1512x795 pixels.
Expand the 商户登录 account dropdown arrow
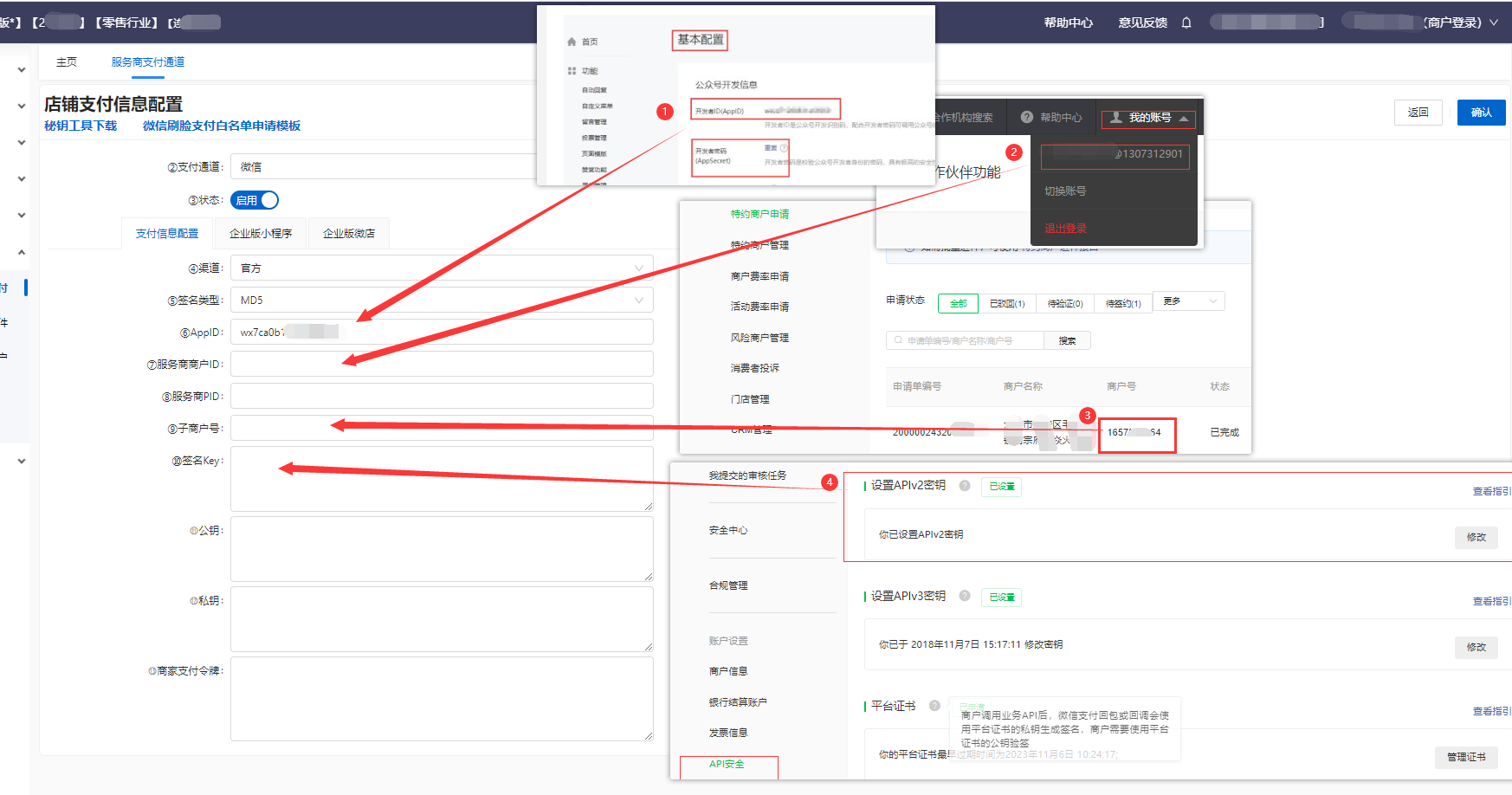coord(1494,23)
